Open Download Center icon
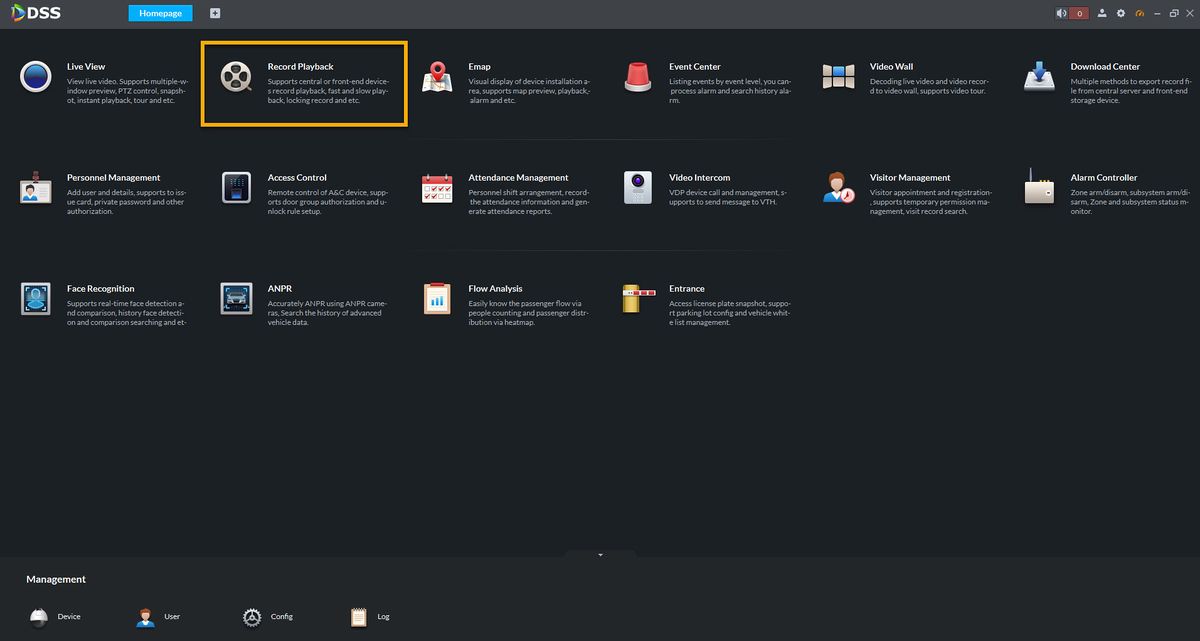The image size is (1200, 641). tap(1040, 77)
